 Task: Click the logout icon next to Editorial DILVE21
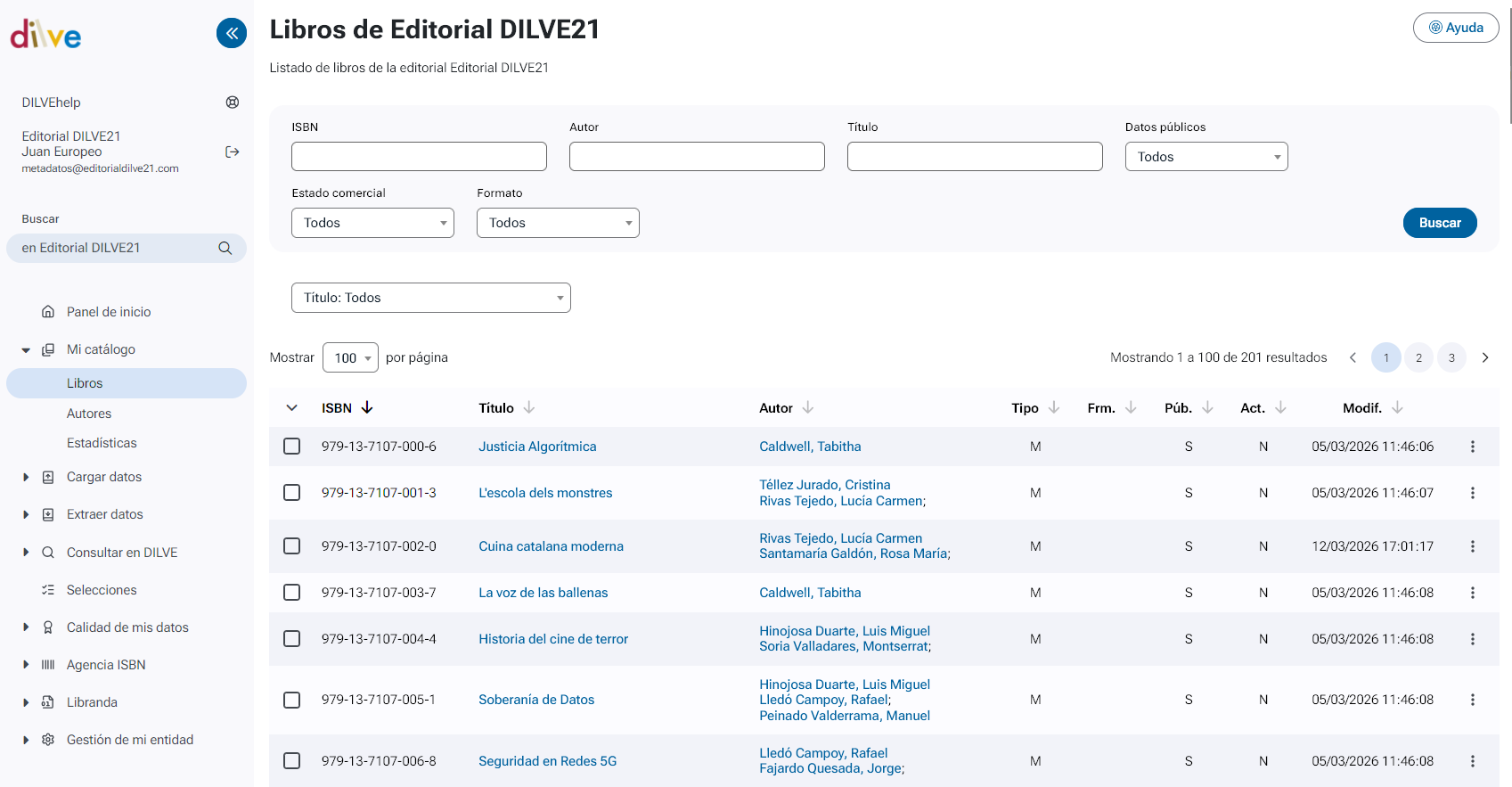click(233, 152)
